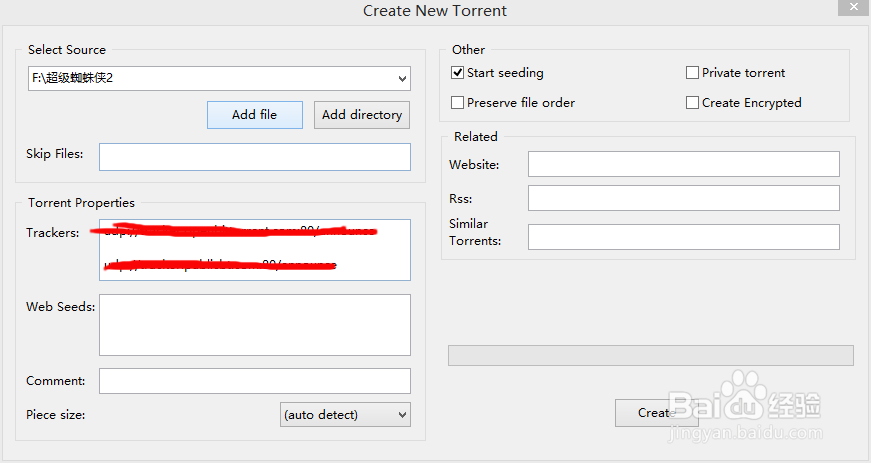Focus the Skip Files input field
This screenshot has height=463, width=871.
(254, 157)
